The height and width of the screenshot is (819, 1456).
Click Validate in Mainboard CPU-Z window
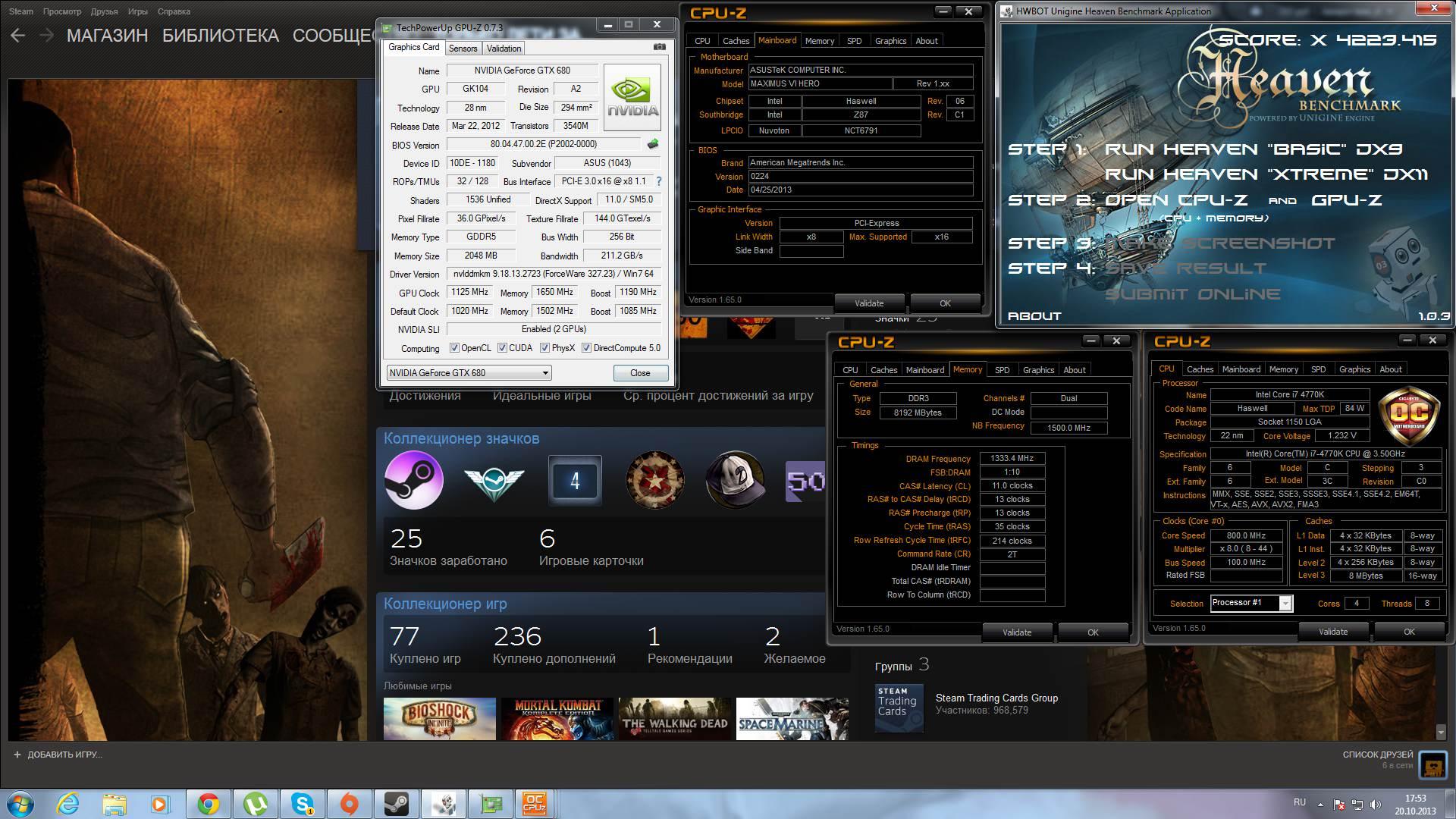click(x=869, y=303)
